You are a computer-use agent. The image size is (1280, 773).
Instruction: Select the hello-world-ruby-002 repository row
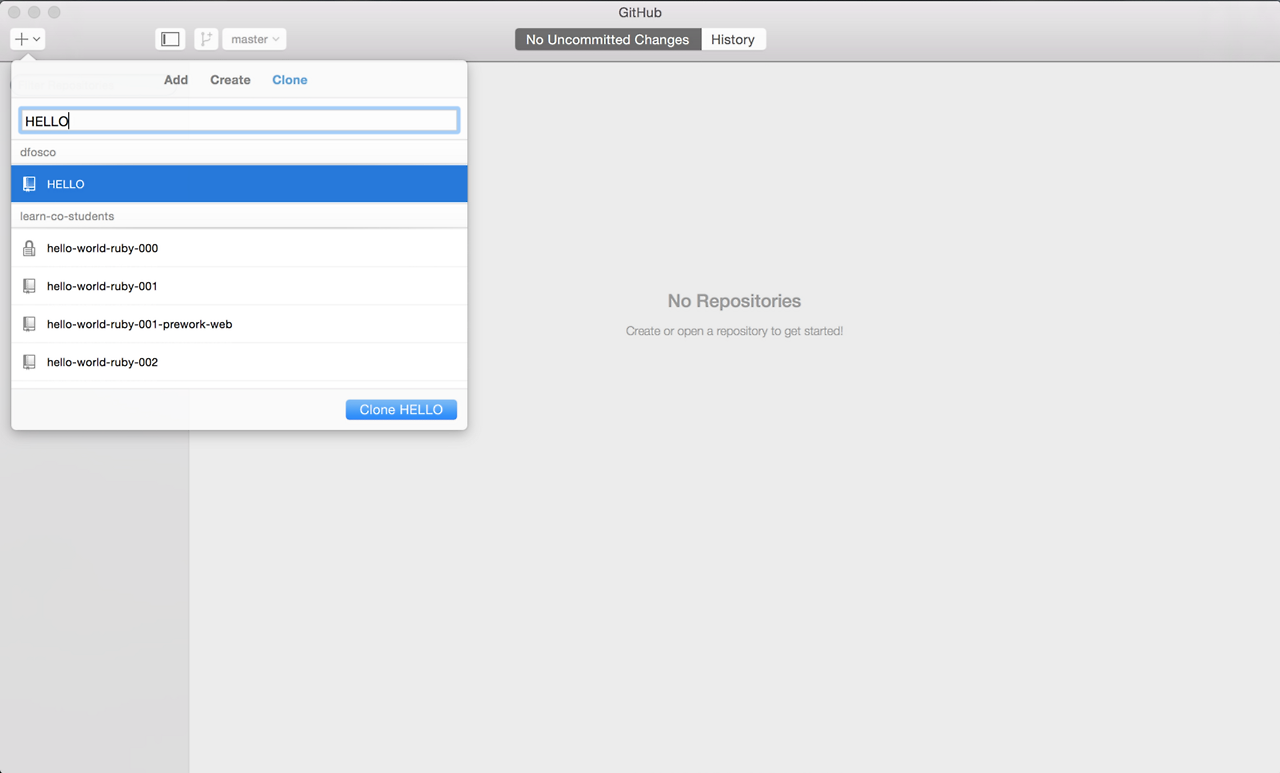tap(239, 362)
